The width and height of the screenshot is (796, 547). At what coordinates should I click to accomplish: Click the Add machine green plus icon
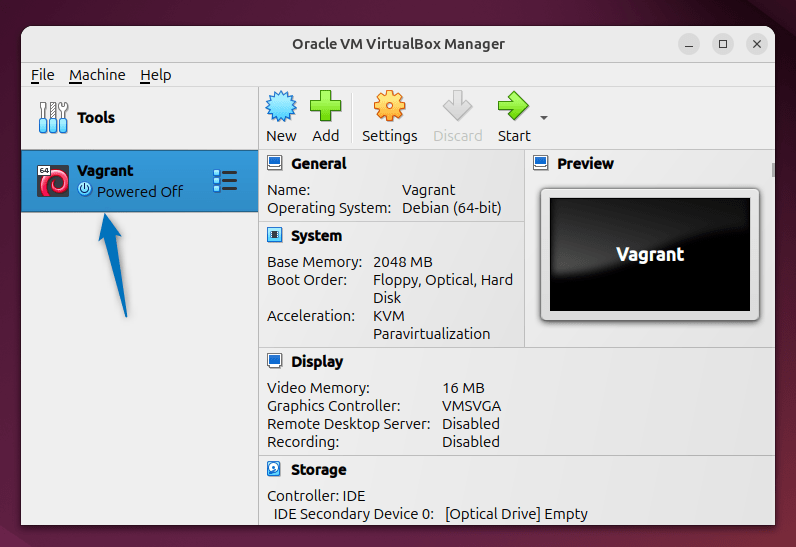[325, 107]
